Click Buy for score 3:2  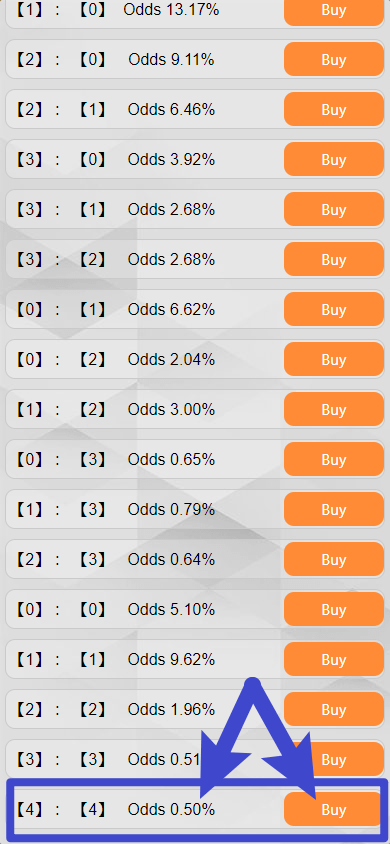point(334,260)
